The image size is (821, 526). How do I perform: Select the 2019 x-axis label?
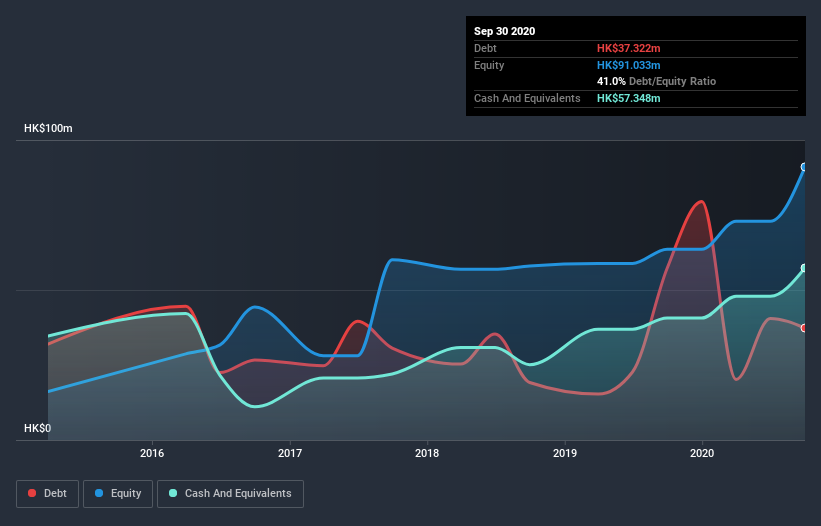click(x=565, y=453)
